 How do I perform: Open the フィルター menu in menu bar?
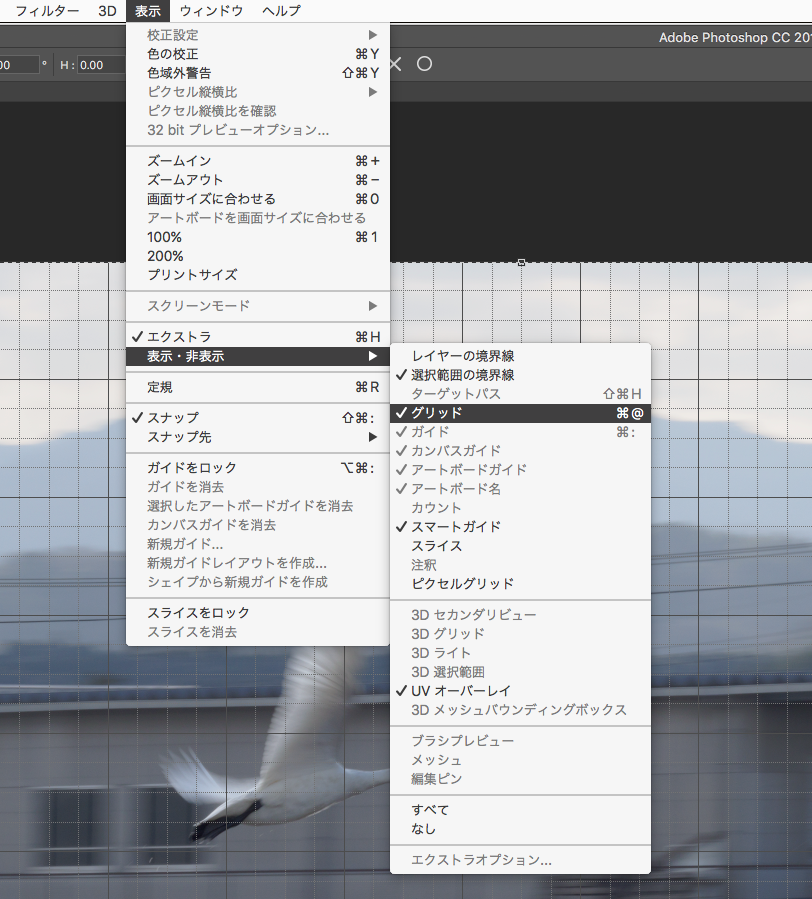tap(47, 11)
